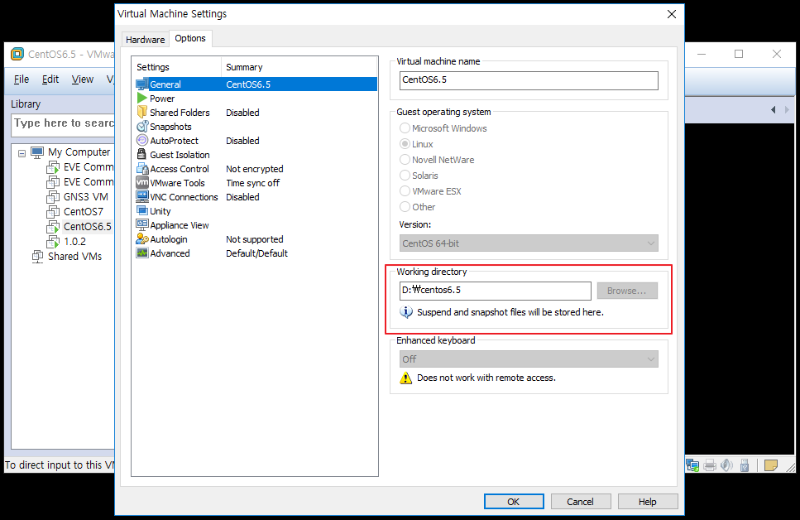Image resolution: width=800 pixels, height=520 pixels.
Task: Click sound card status bar icon
Action: [727, 465]
